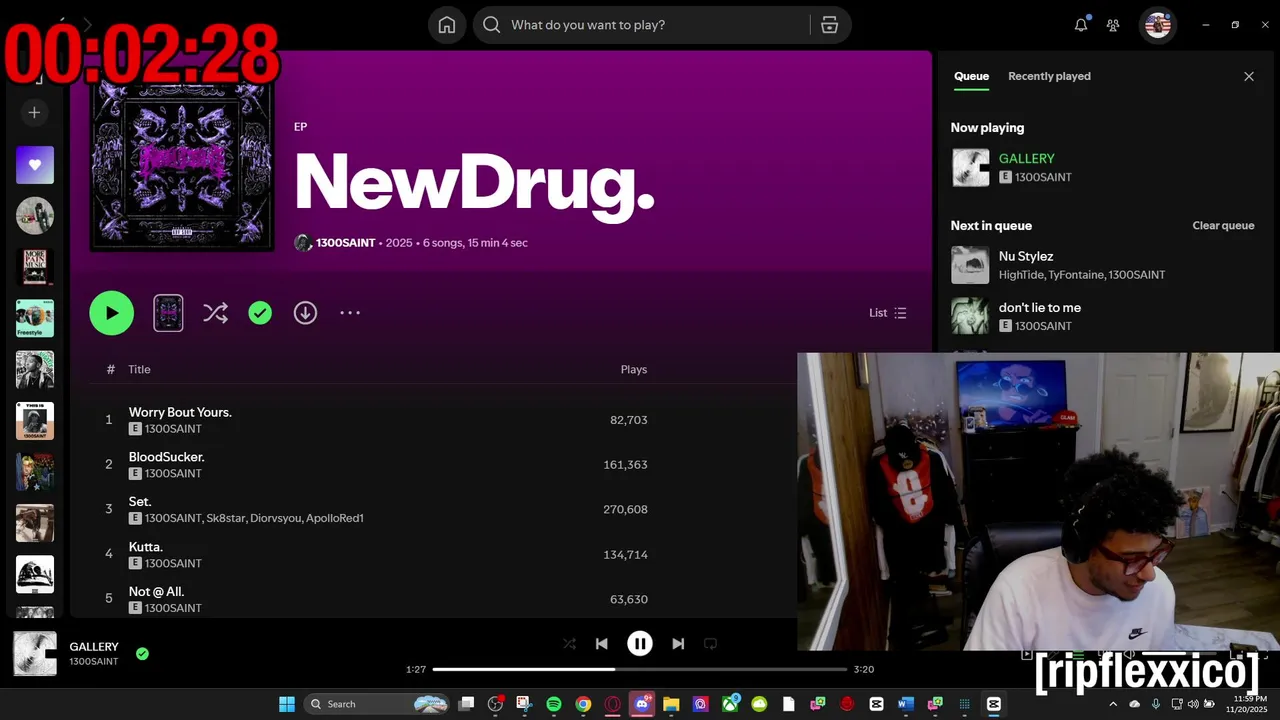
Task: Open Discord from the taskbar
Action: tap(642, 704)
